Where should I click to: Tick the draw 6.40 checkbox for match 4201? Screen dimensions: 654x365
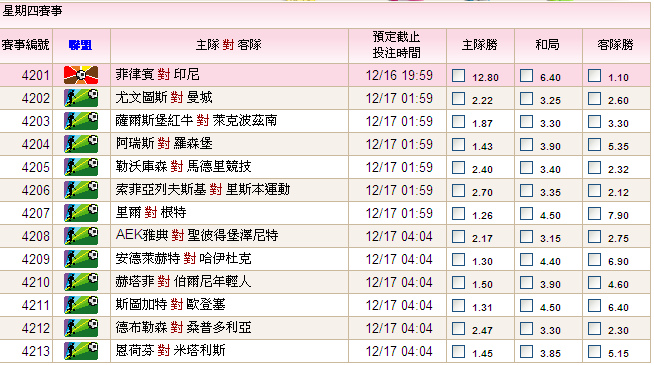[526, 76]
